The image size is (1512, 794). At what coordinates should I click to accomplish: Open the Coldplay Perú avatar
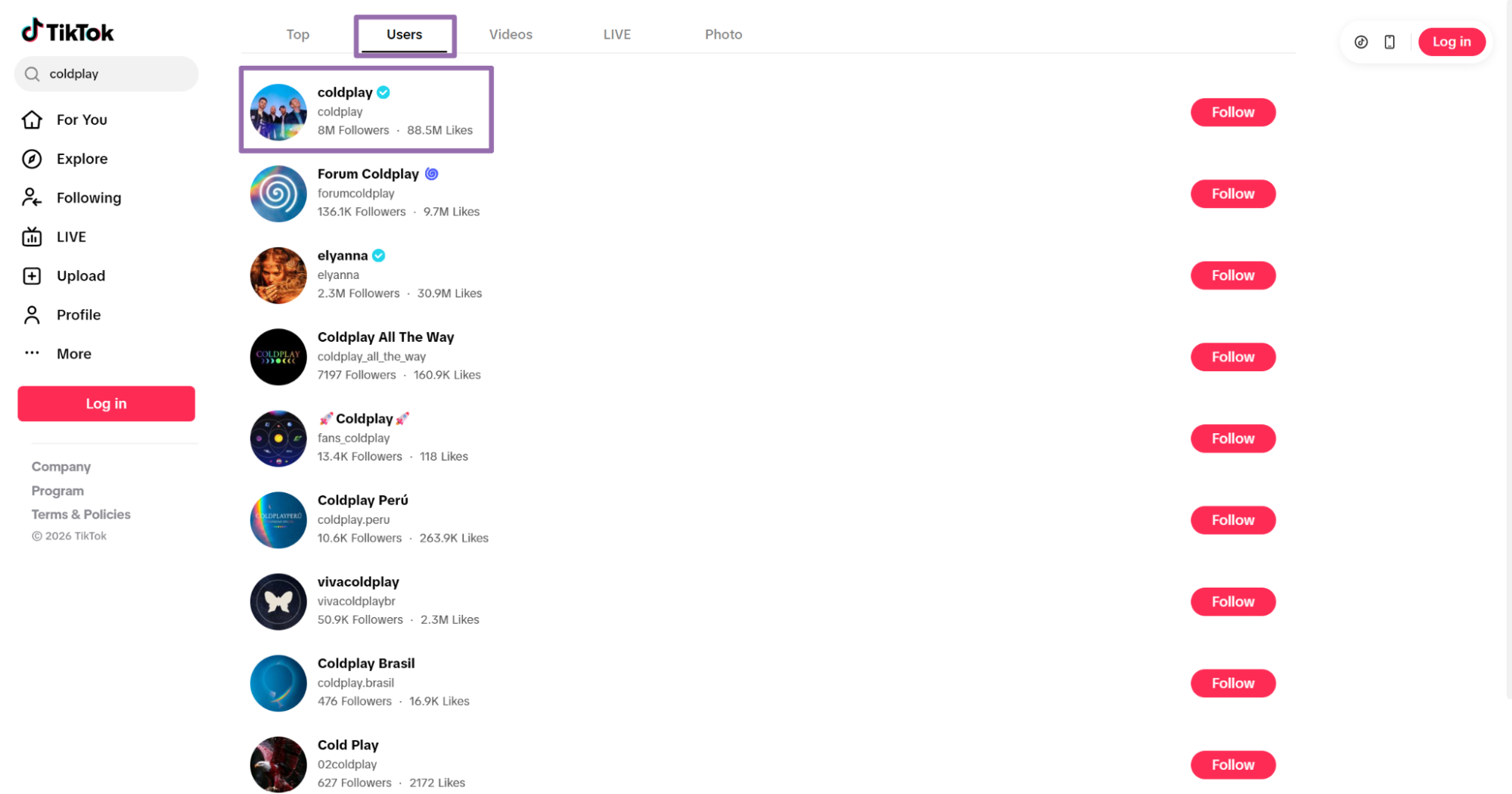click(x=278, y=520)
